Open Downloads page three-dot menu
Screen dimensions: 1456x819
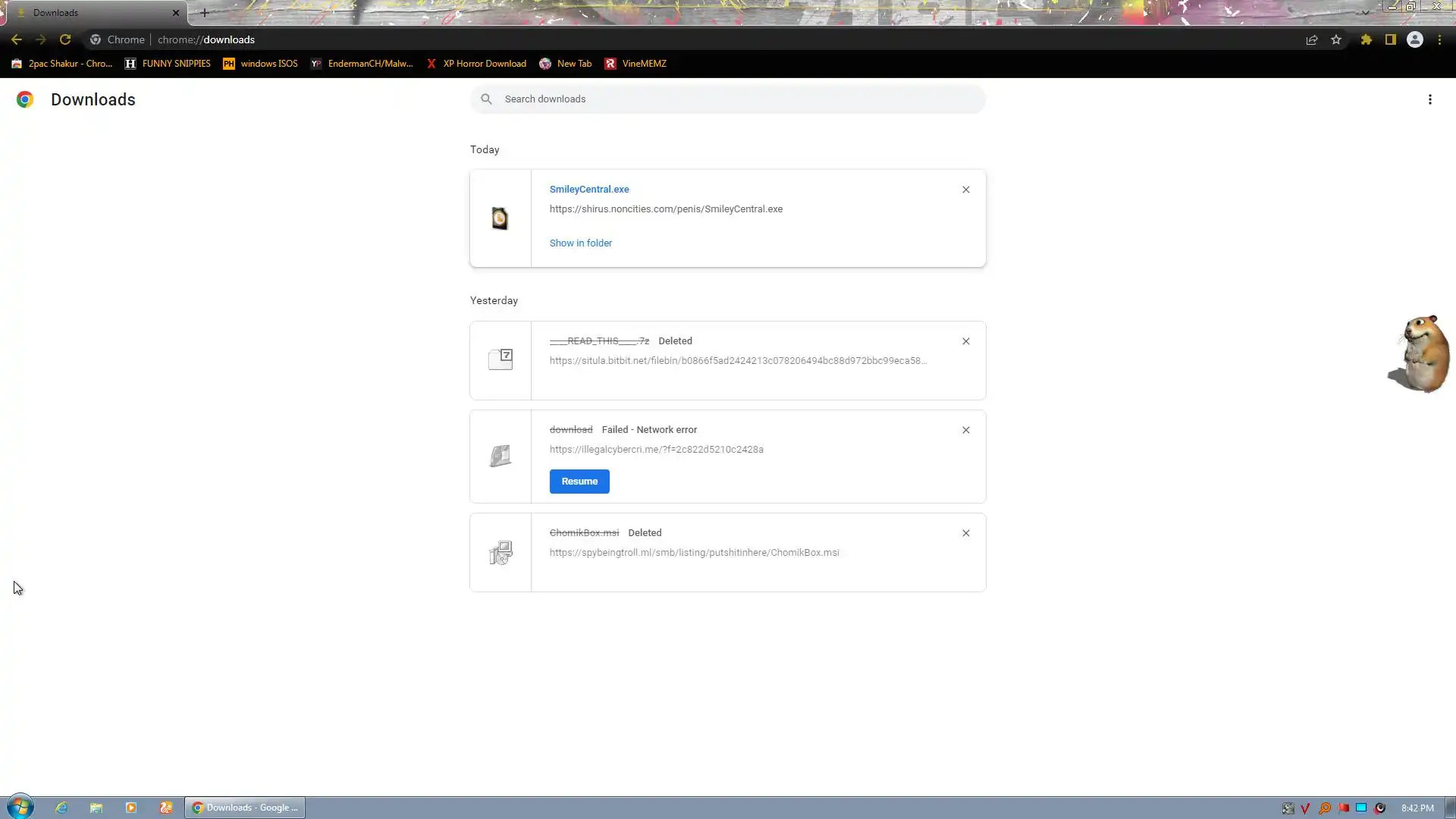[1430, 99]
